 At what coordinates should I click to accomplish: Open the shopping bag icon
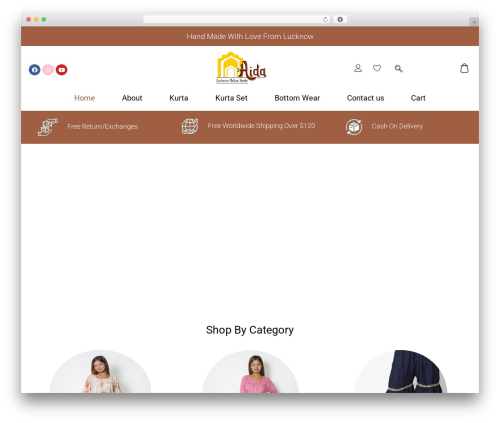tap(464, 68)
